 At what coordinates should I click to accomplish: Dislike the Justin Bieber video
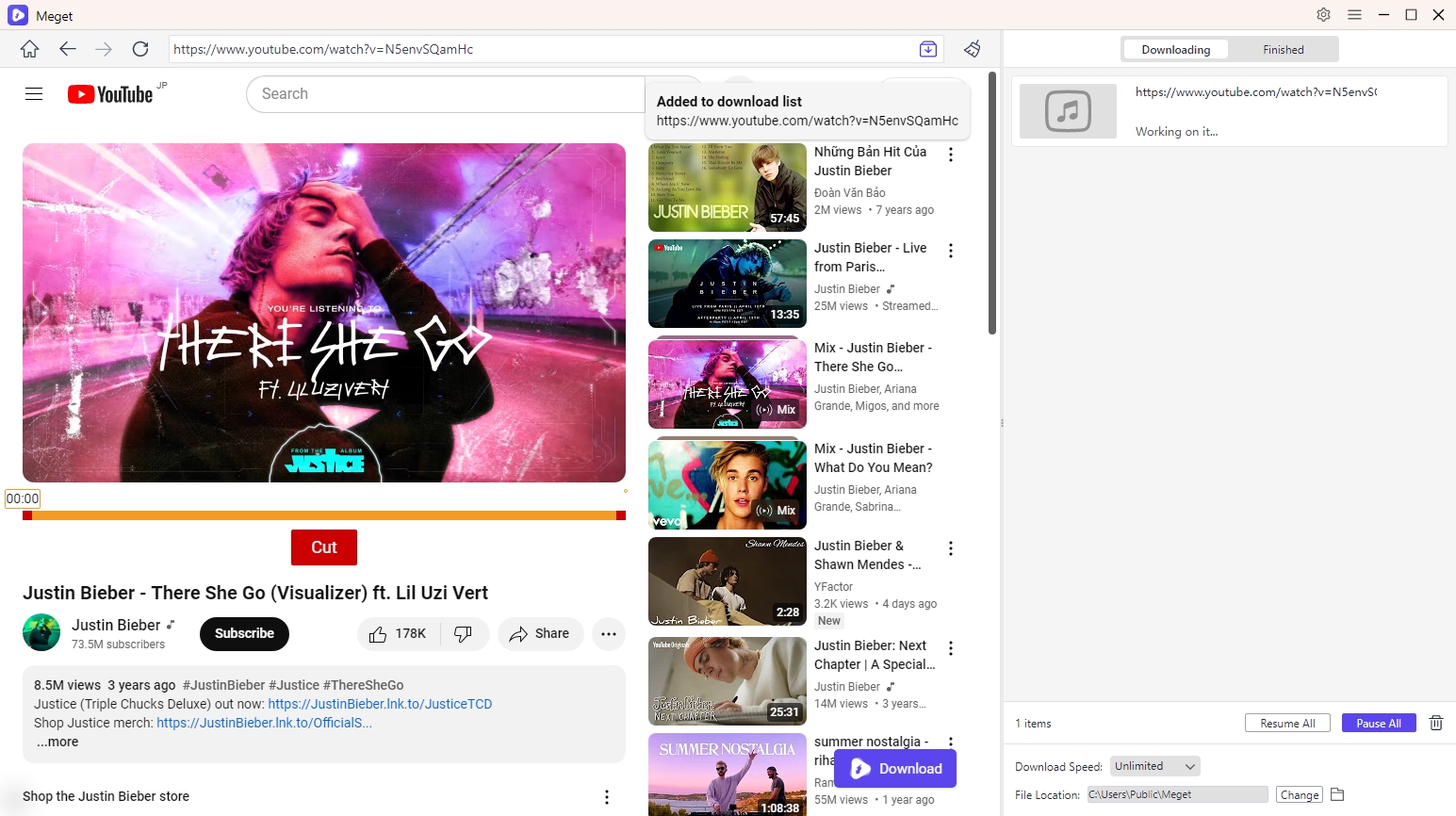[x=464, y=634]
